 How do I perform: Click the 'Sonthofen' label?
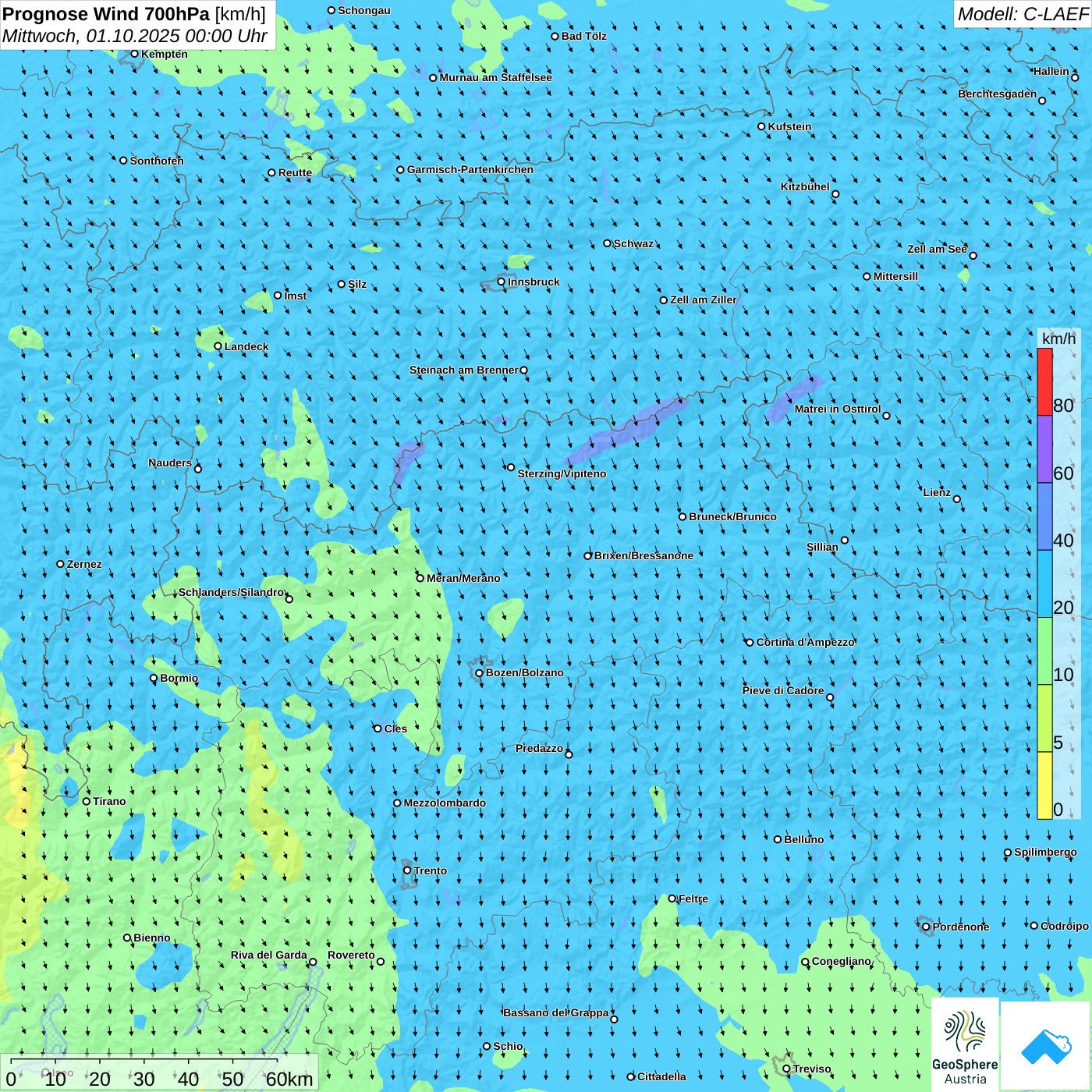point(157,161)
